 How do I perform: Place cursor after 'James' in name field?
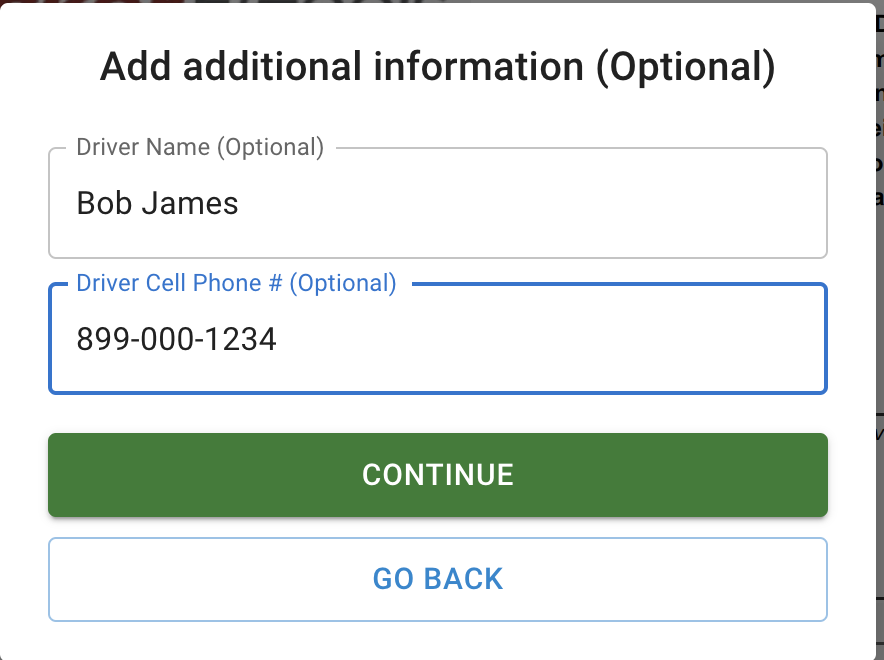point(241,204)
